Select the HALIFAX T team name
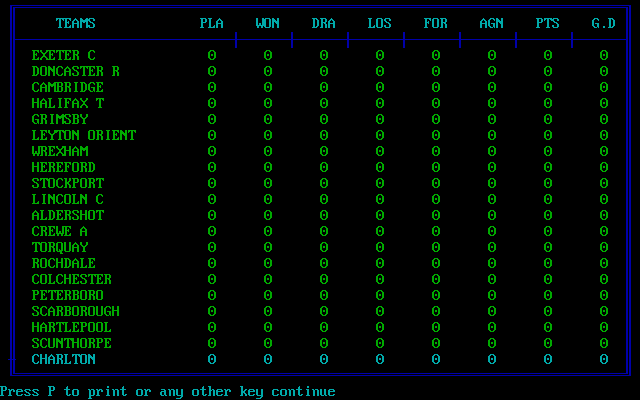Image resolution: width=640 pixels, height=400 pixels. point(68,103)
